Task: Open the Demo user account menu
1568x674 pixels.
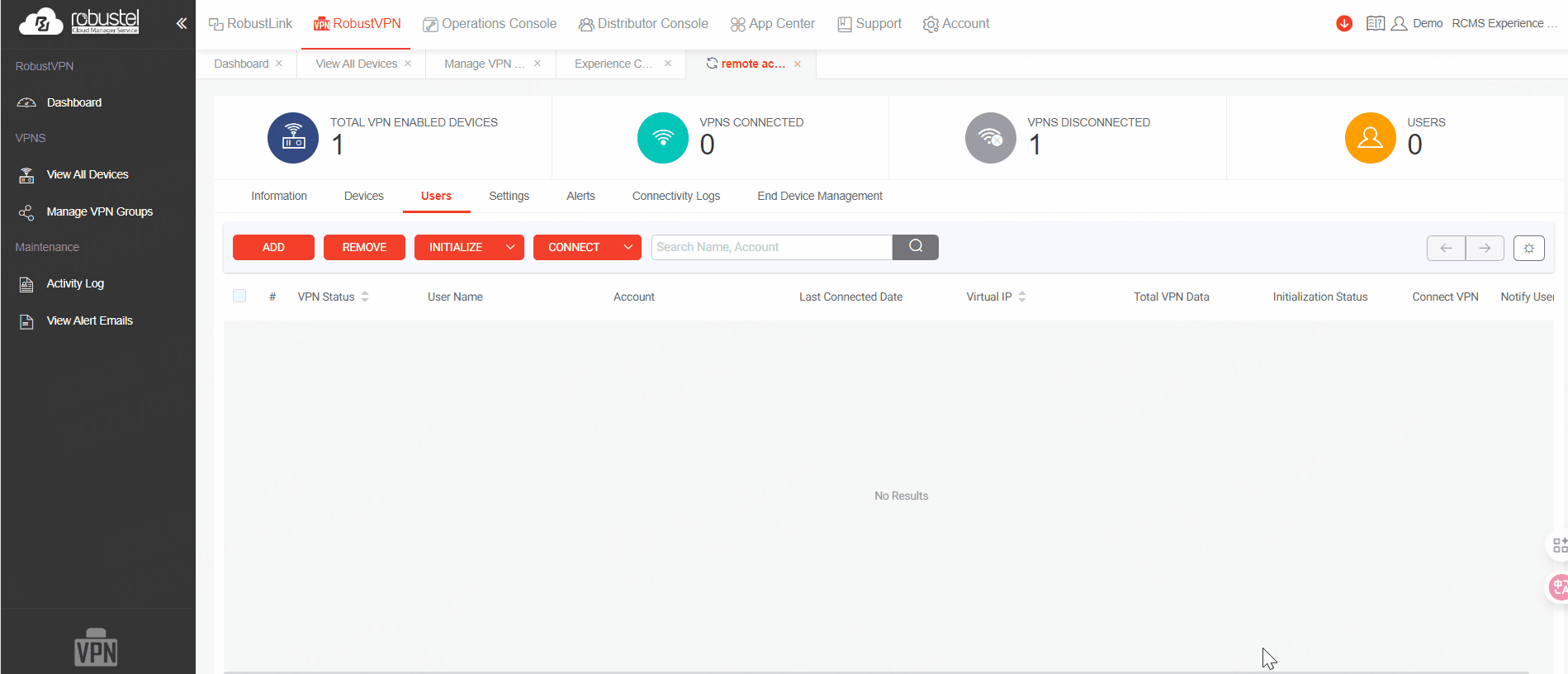Action: (x=1418, y=23)
